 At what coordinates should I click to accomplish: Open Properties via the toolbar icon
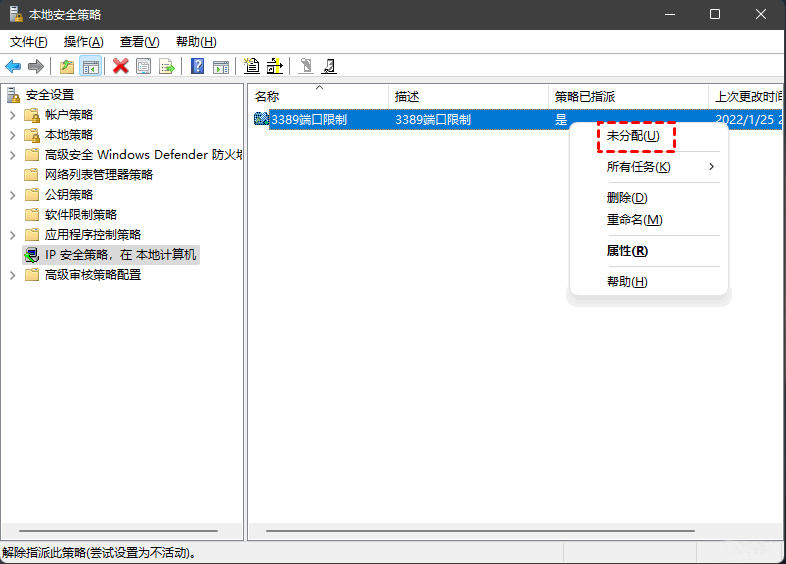tap(143, 66)
